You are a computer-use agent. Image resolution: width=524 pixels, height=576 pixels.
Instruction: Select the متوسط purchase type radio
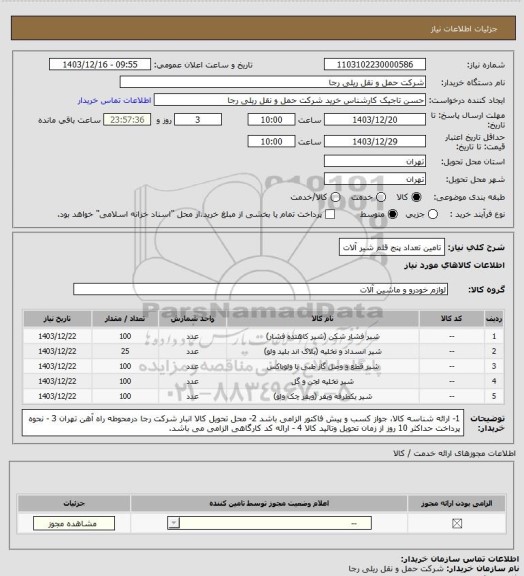(x=393, y=214)
